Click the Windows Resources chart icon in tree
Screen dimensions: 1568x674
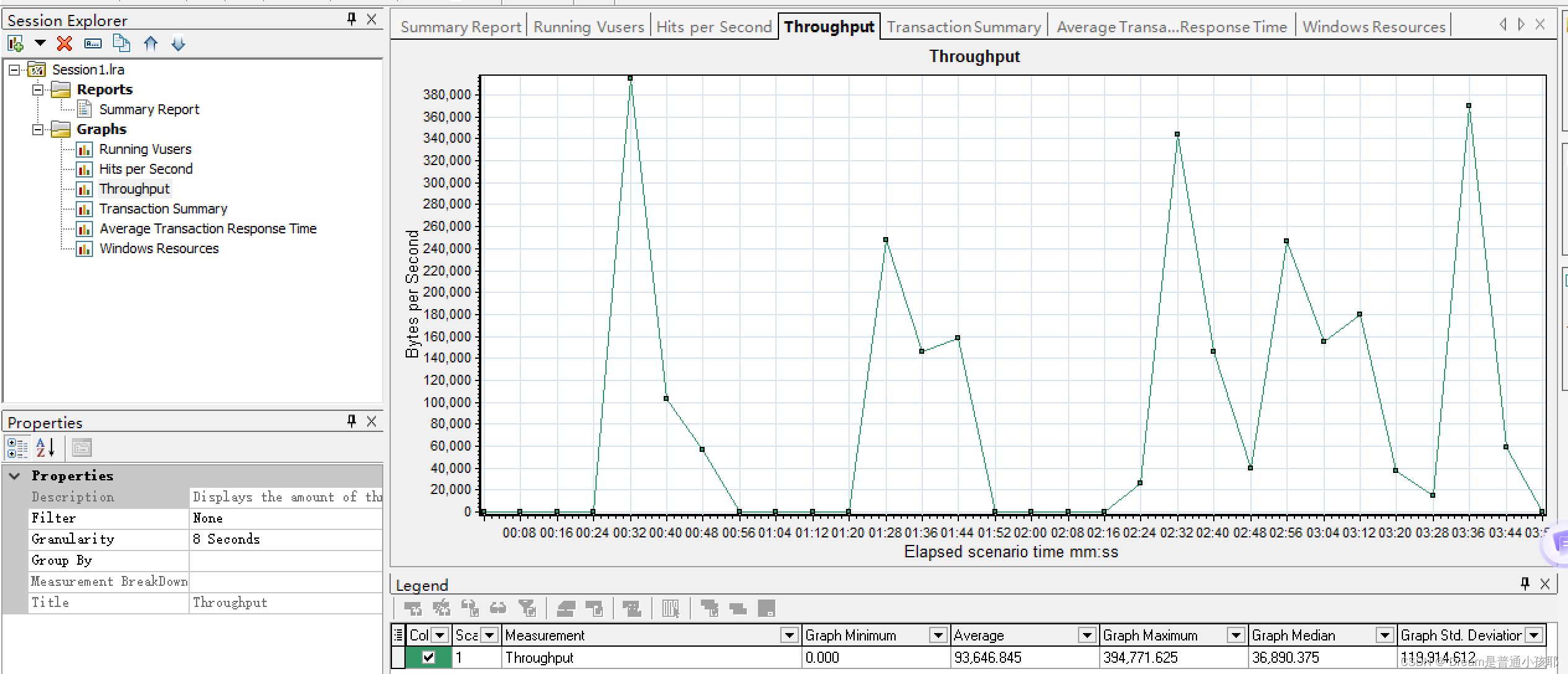click(x=84, y=249)
